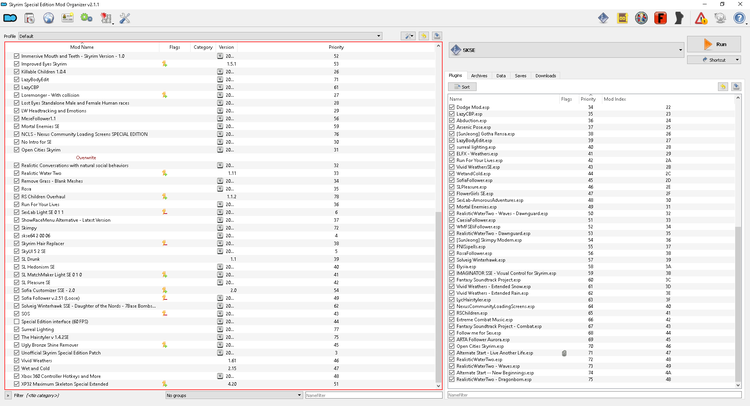This screenshot has height=406, width=750.
Task: Click the Mod Organizer blue logo toolbar icon
Action: point(10,18)
